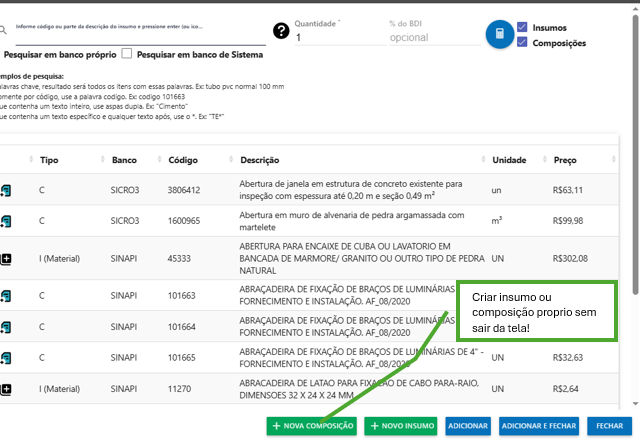The width and height of the screenshot is (640, 441).
Task: Click price R$99,98
Action: [x=568, y=221]
